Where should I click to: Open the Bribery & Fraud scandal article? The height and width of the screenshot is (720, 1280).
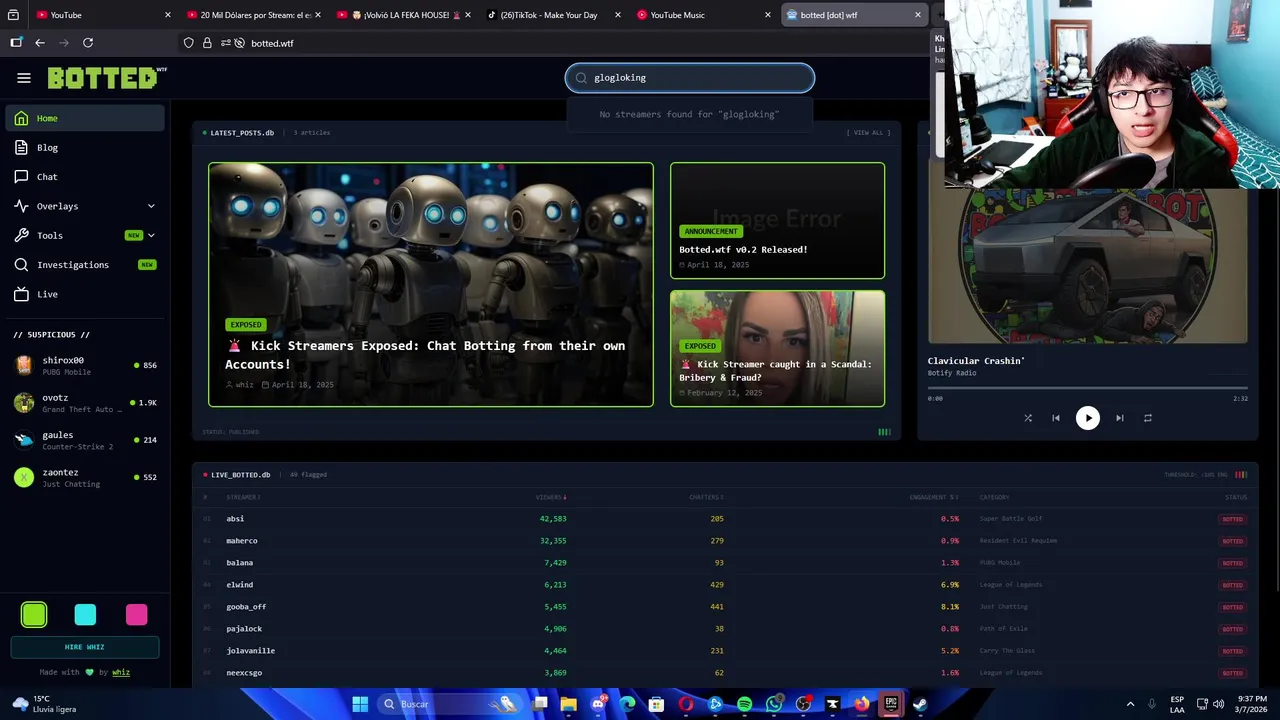[777, 349]
